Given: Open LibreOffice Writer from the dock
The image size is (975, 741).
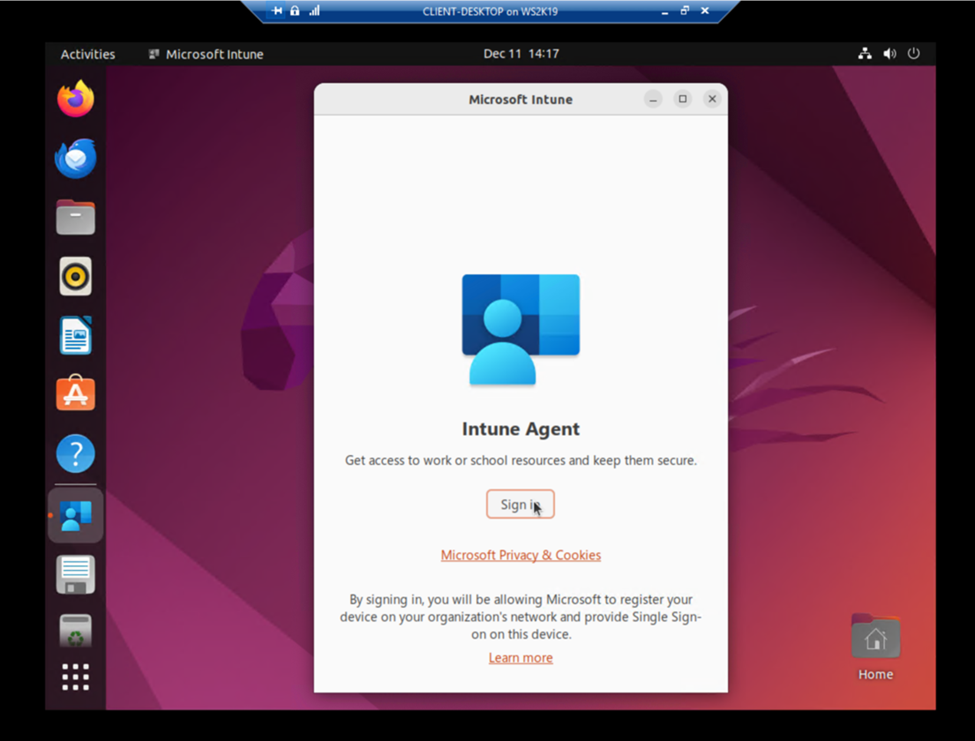Looking at the screenshot, I should (76, 335).
